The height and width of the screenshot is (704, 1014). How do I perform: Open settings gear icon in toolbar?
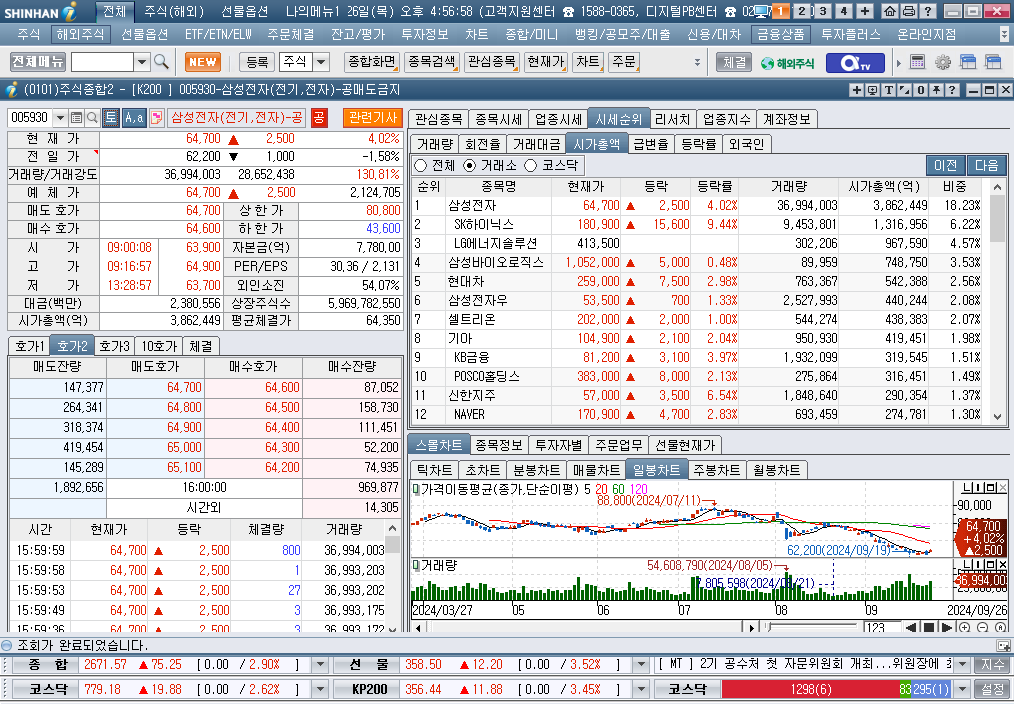(x=943, y=62)
